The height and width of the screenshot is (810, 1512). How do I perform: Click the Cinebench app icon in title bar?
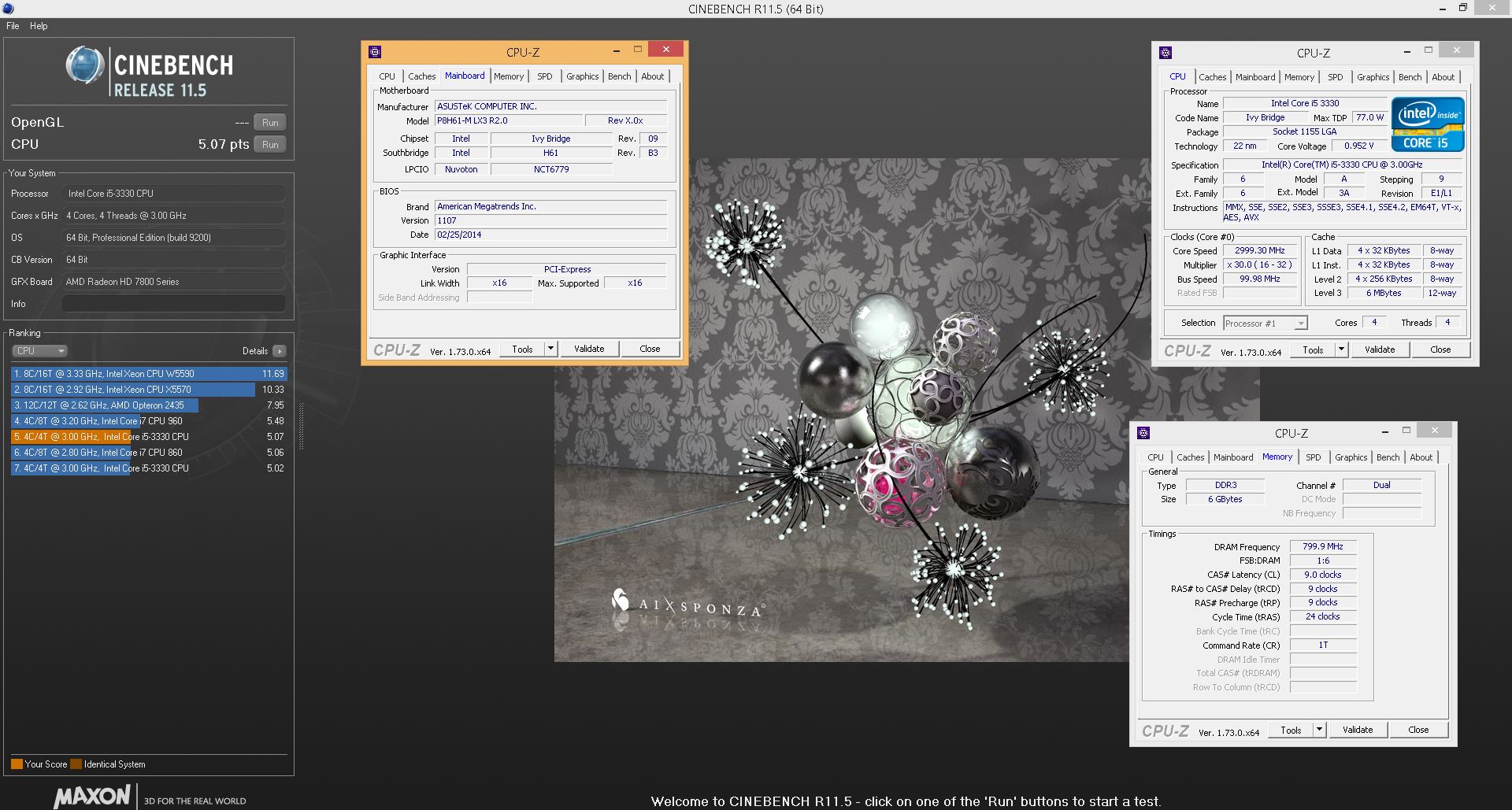6,8
